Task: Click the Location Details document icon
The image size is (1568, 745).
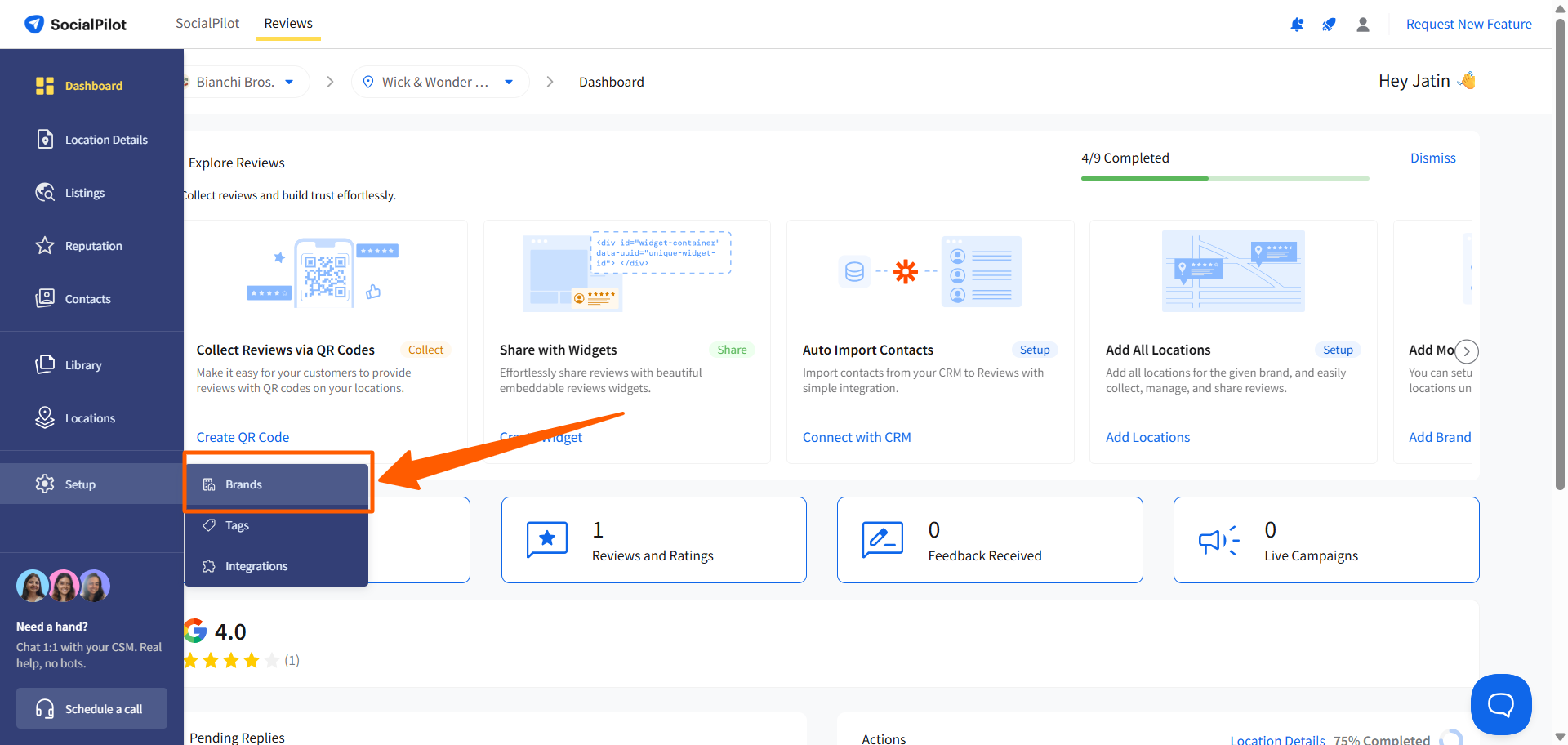Action: (x=45, y=139)
